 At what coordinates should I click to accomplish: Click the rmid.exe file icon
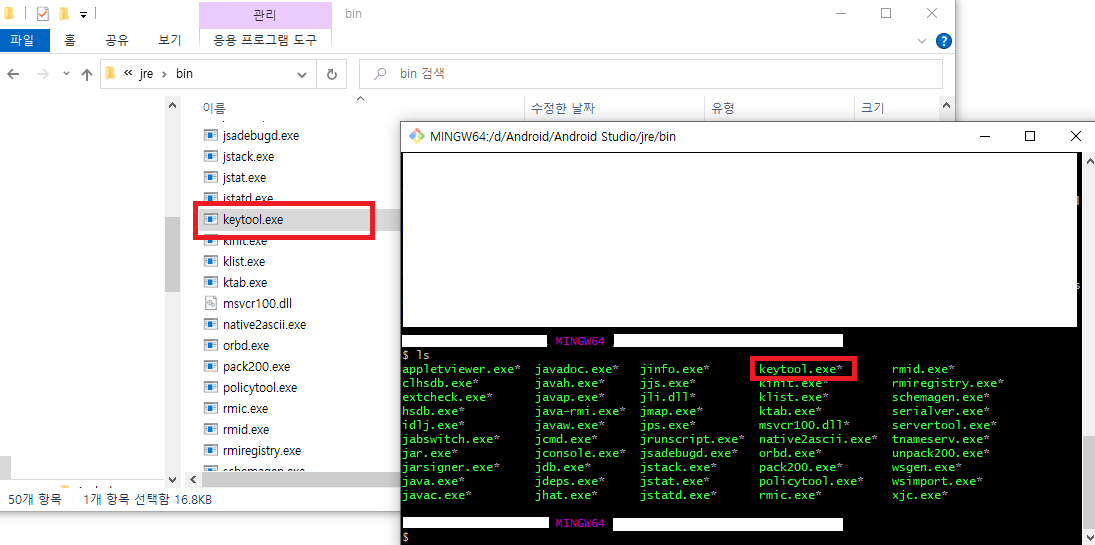[211, 429]
